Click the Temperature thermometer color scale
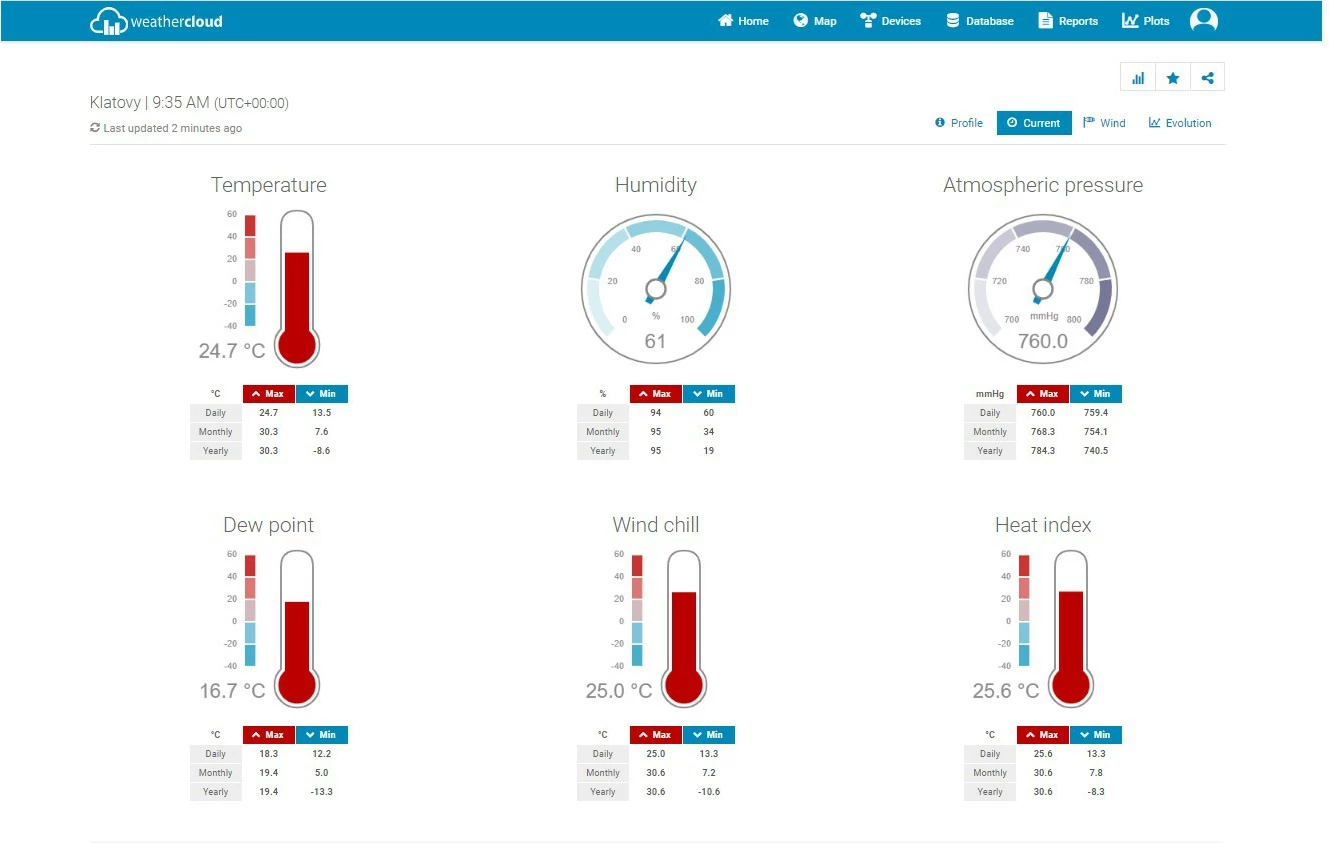The height and width of the screenshot is (843, 1329). (x=250, y=270)
